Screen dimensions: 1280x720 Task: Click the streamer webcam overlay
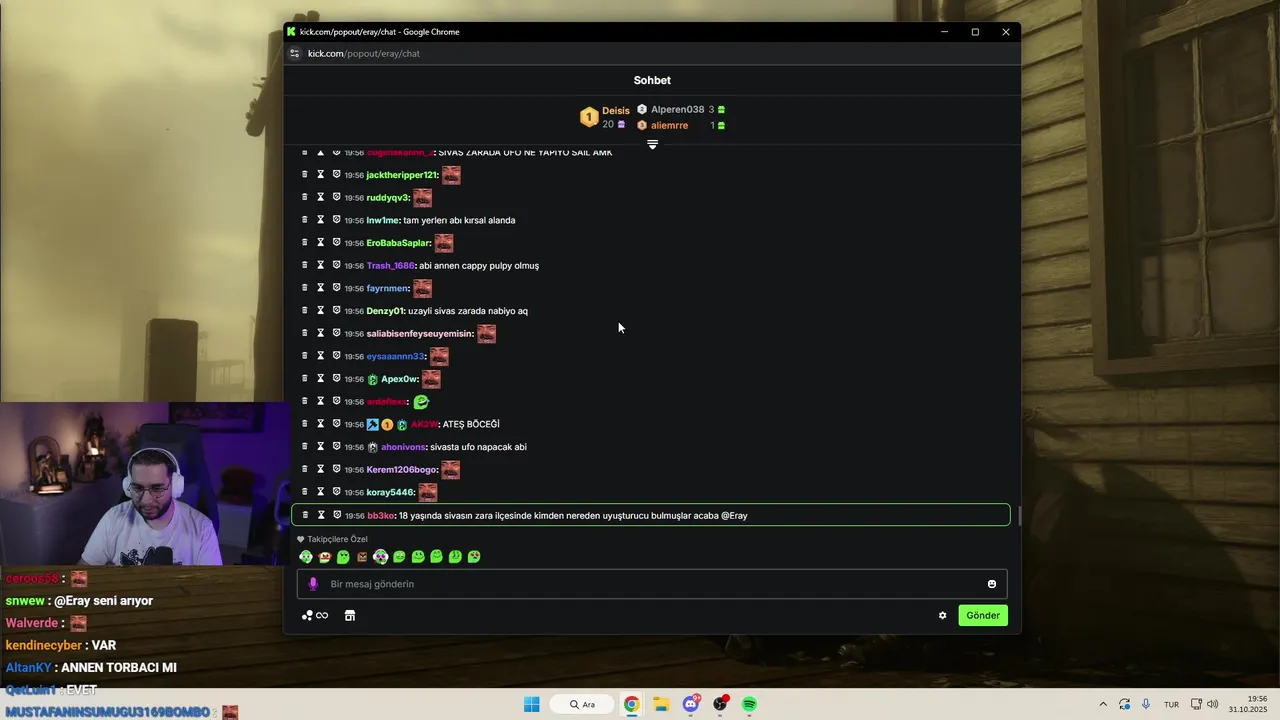(x=145, y=484)
